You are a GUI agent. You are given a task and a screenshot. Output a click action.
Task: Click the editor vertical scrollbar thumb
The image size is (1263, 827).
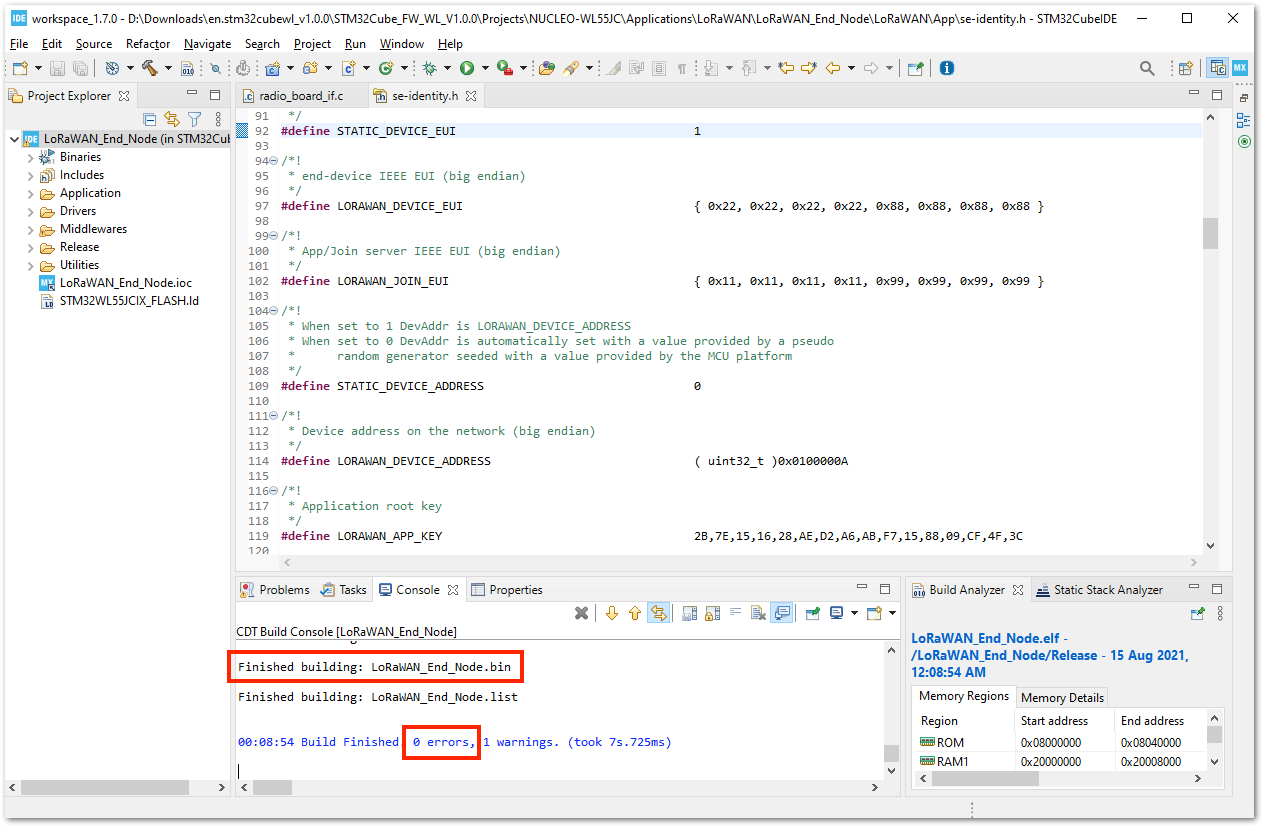coord(1210,233)
